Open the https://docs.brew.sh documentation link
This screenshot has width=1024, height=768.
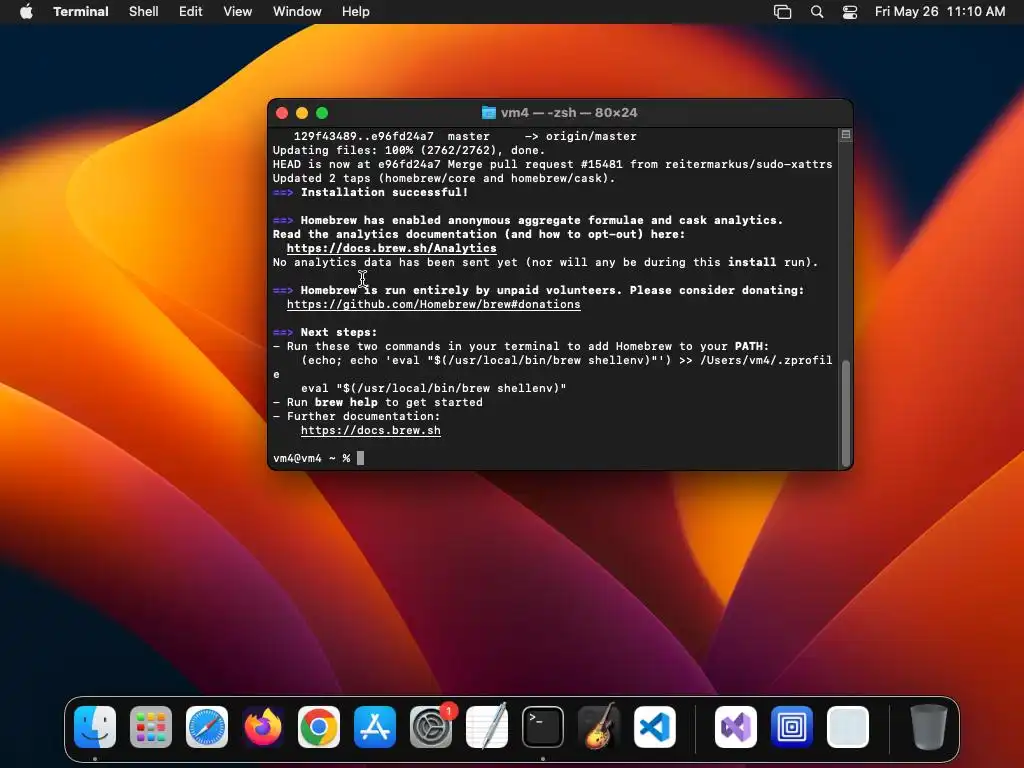(370, 430)
